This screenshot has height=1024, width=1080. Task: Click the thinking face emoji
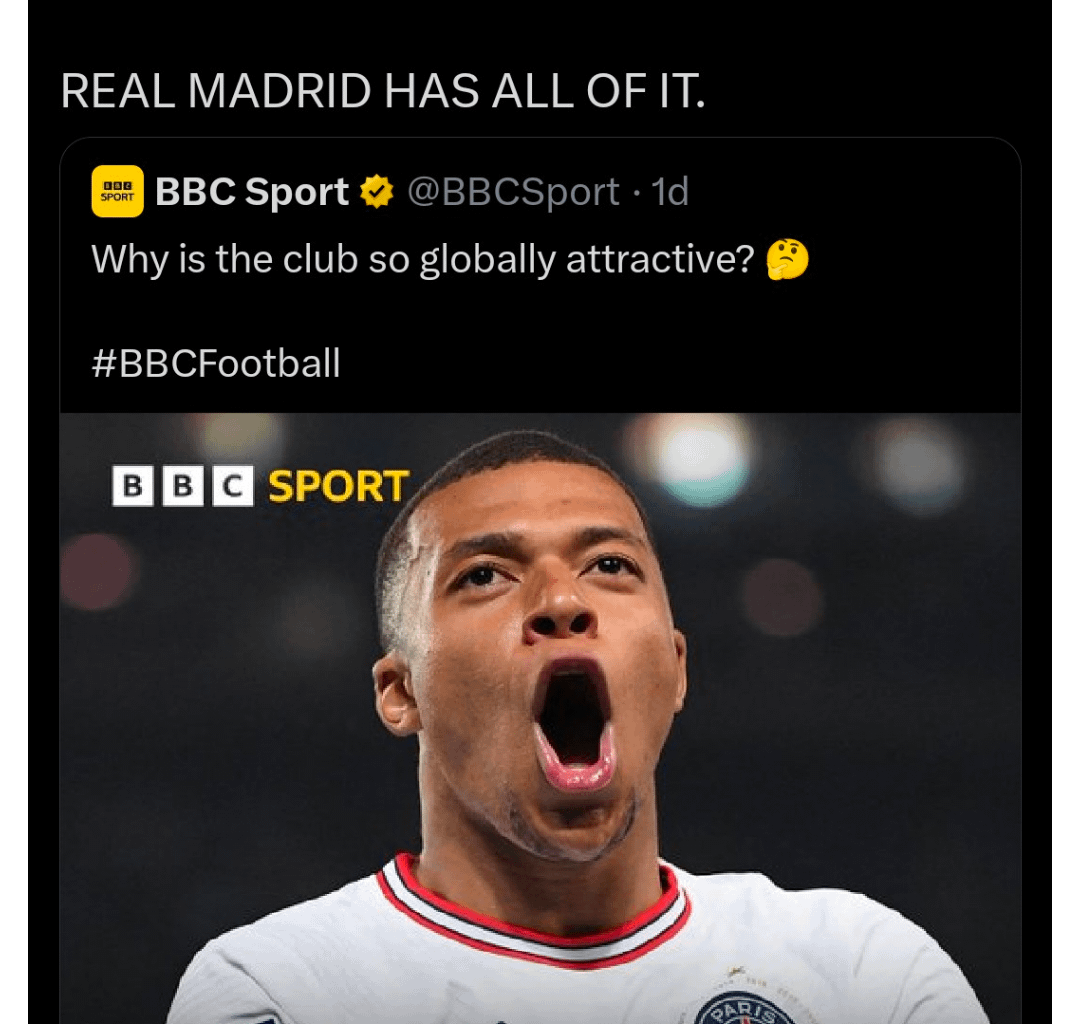787,261
